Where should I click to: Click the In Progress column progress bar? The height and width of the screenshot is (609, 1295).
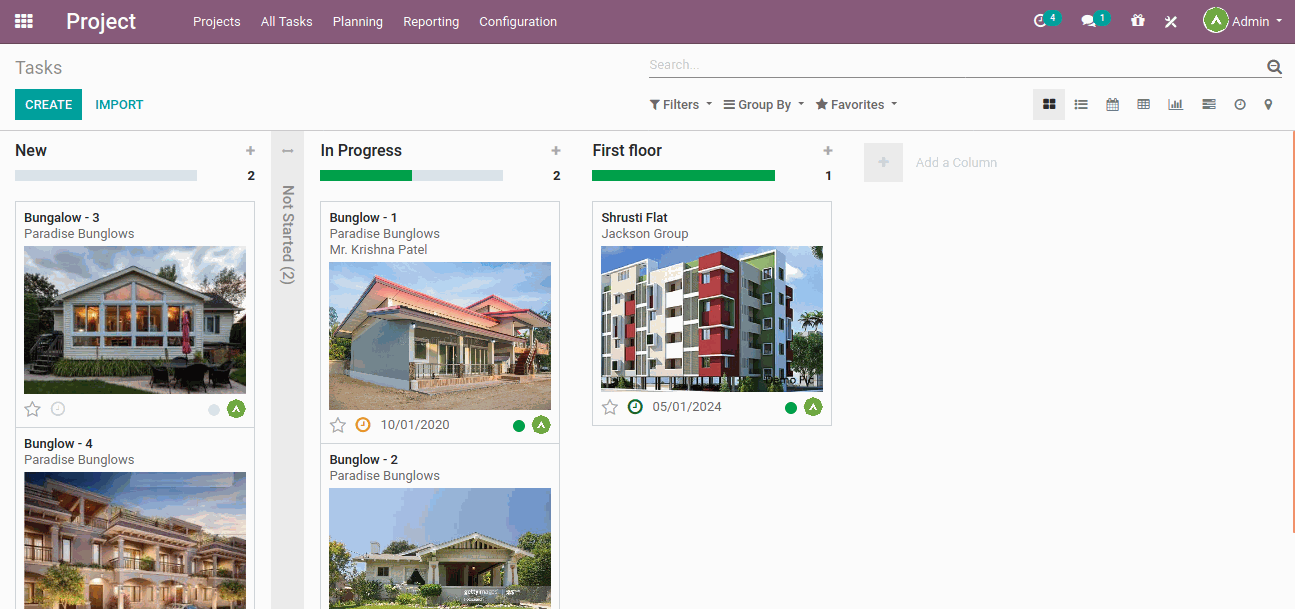(410, 175)
